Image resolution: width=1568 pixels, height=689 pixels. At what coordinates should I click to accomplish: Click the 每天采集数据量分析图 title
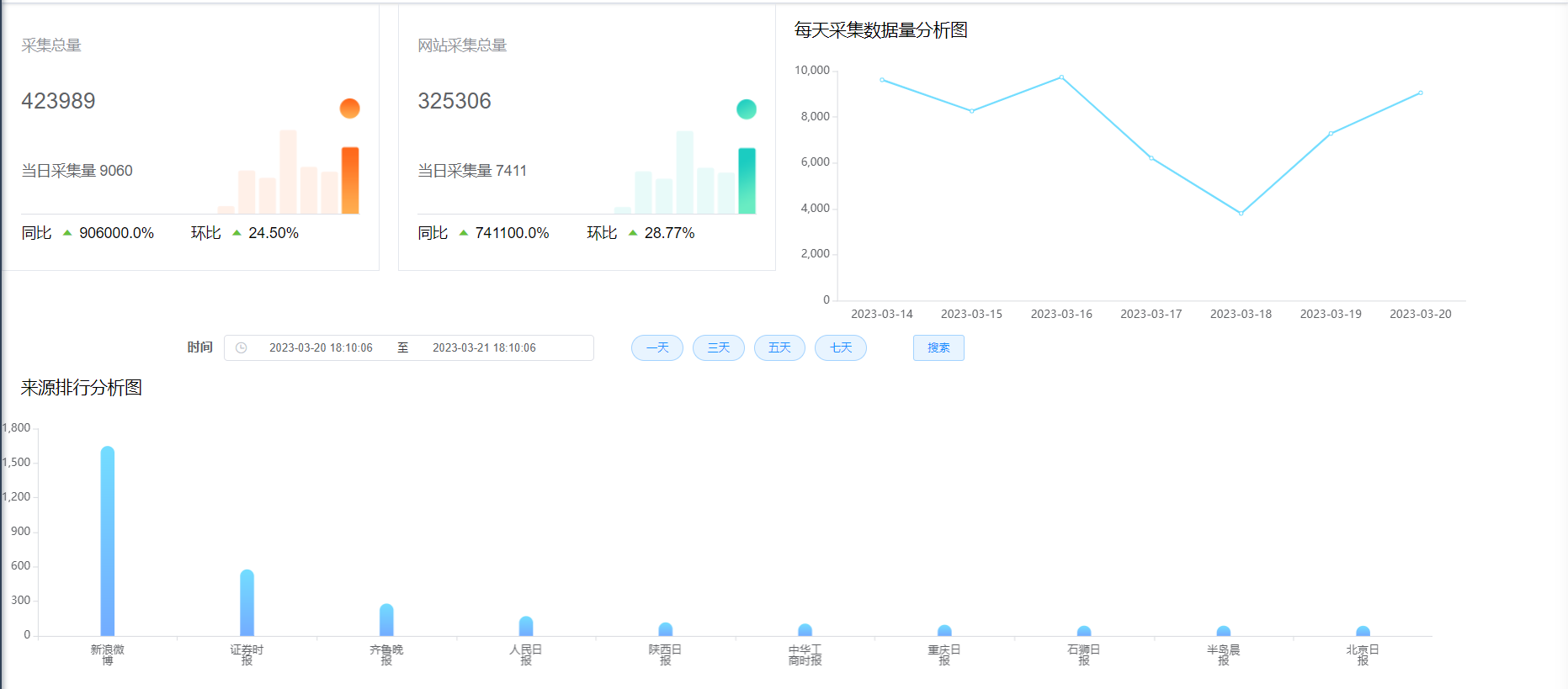(881, 30)
